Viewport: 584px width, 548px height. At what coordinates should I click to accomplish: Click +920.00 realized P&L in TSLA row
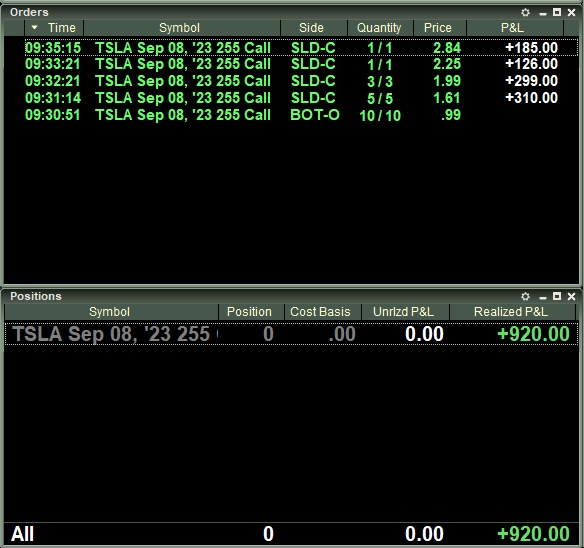[533, 334]
